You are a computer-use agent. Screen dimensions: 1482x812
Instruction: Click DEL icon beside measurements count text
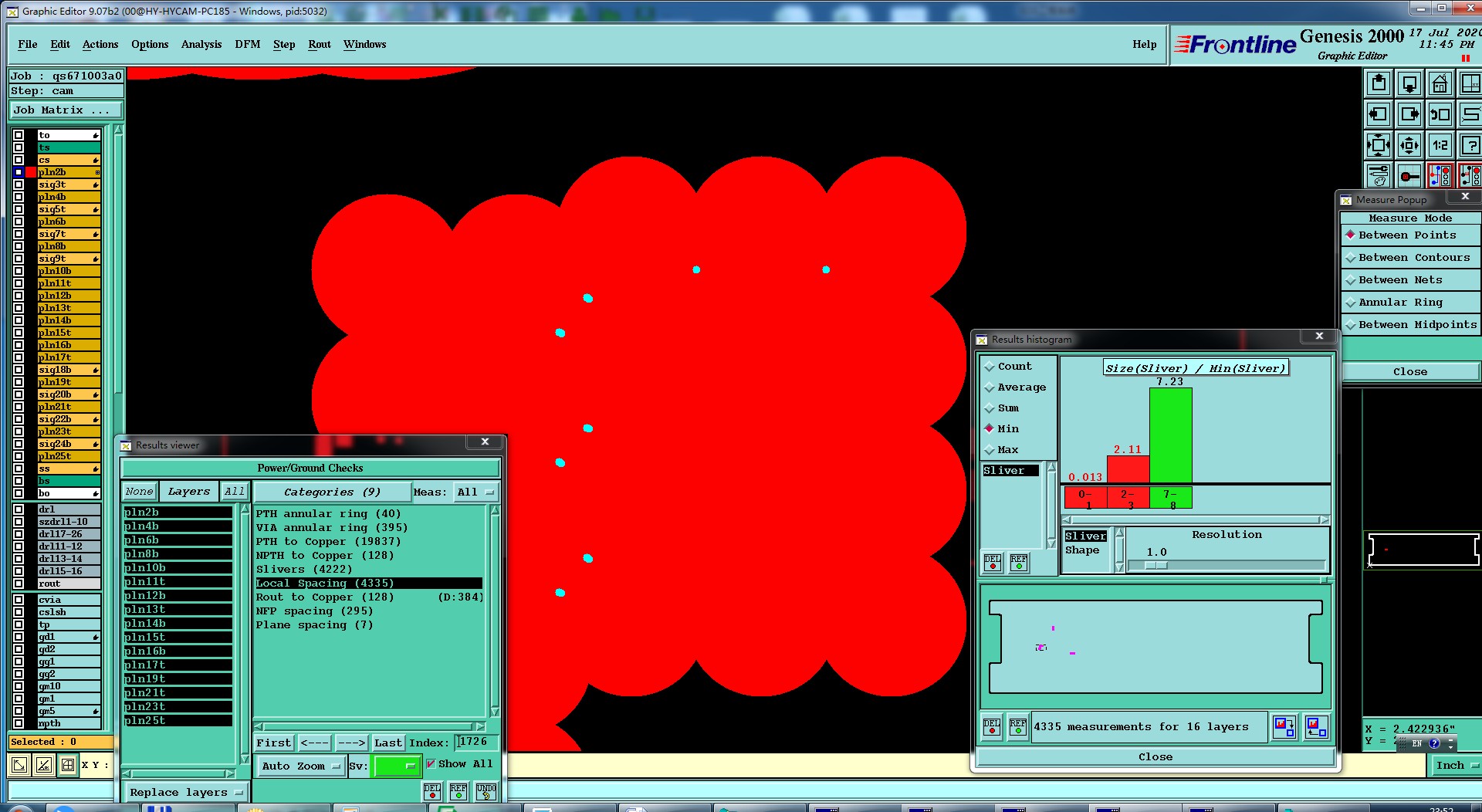(992, 727)
